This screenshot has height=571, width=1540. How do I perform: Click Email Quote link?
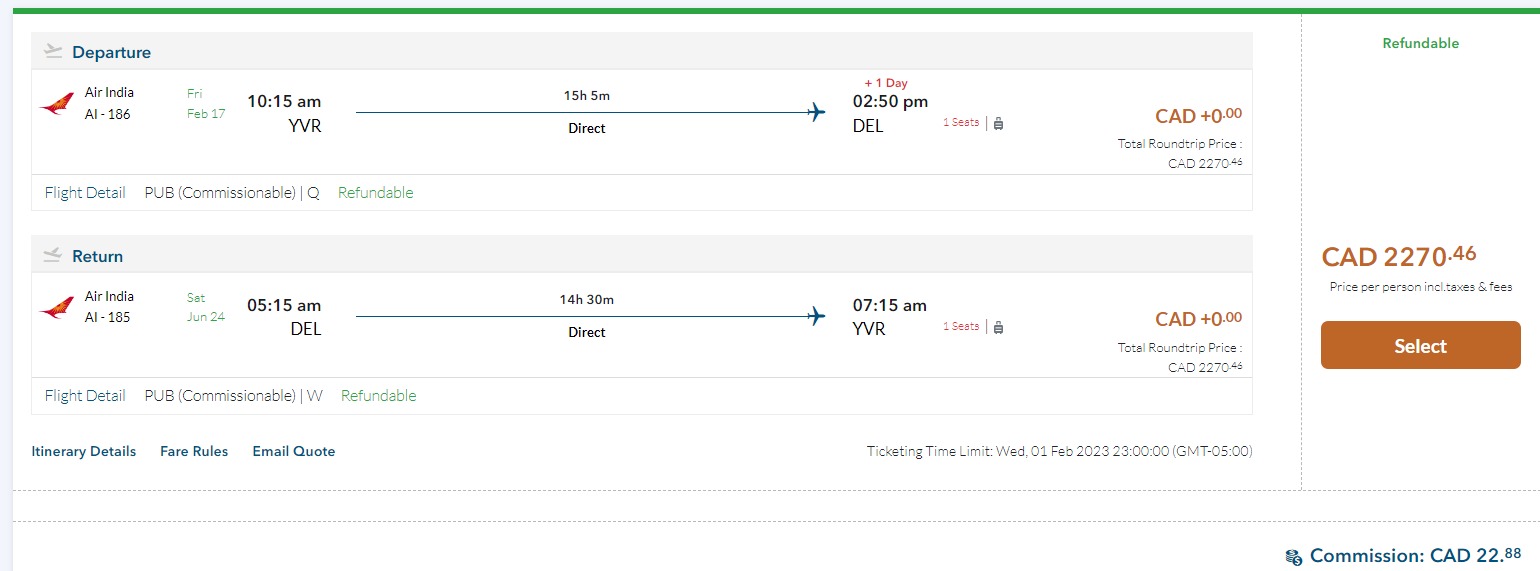(294, 451)
